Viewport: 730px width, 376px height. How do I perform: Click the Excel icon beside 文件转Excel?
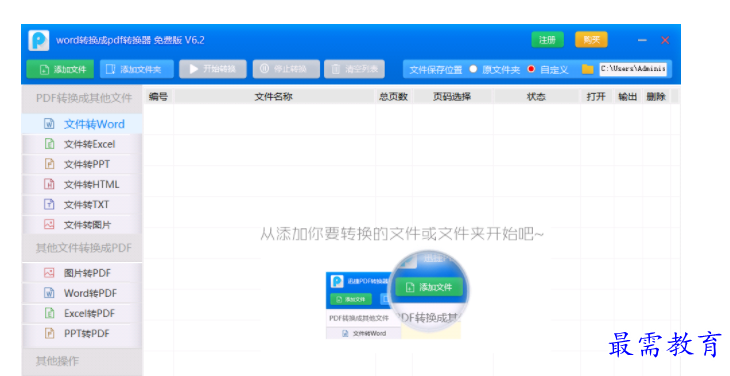click(49, 144)
